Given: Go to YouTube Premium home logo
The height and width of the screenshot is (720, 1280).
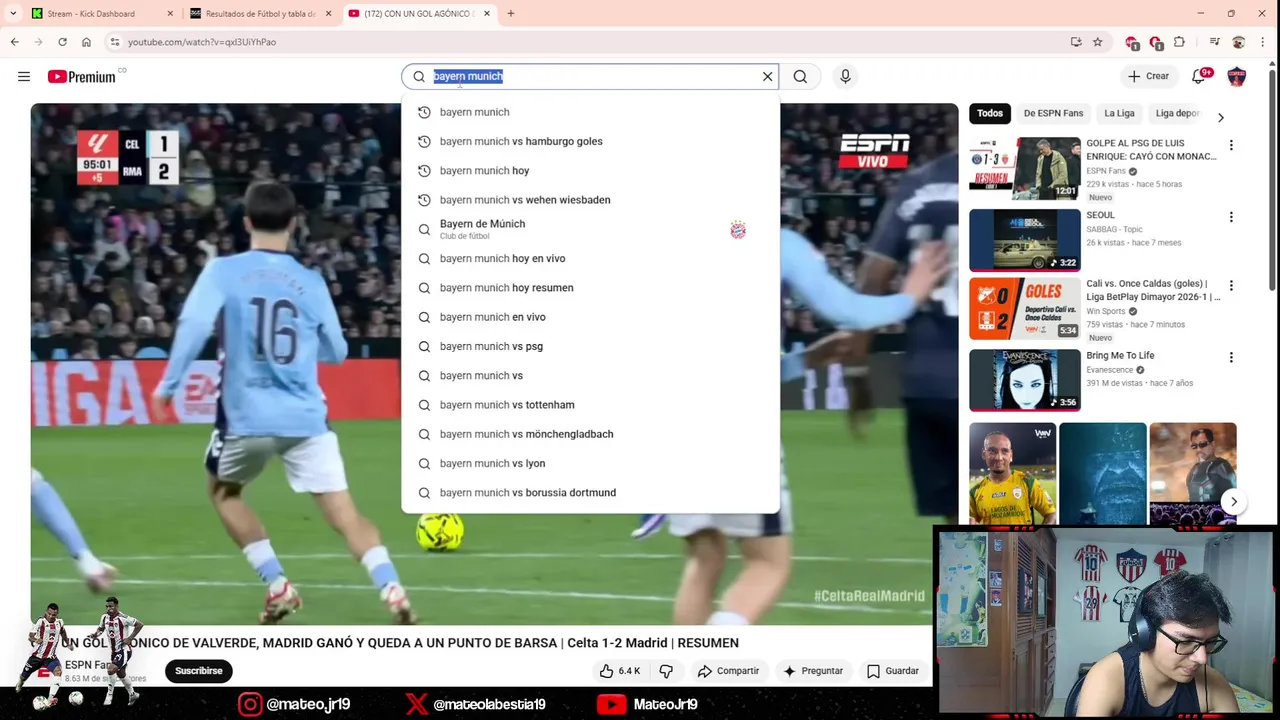Looking at the screenshot, I should coord(83,76).
